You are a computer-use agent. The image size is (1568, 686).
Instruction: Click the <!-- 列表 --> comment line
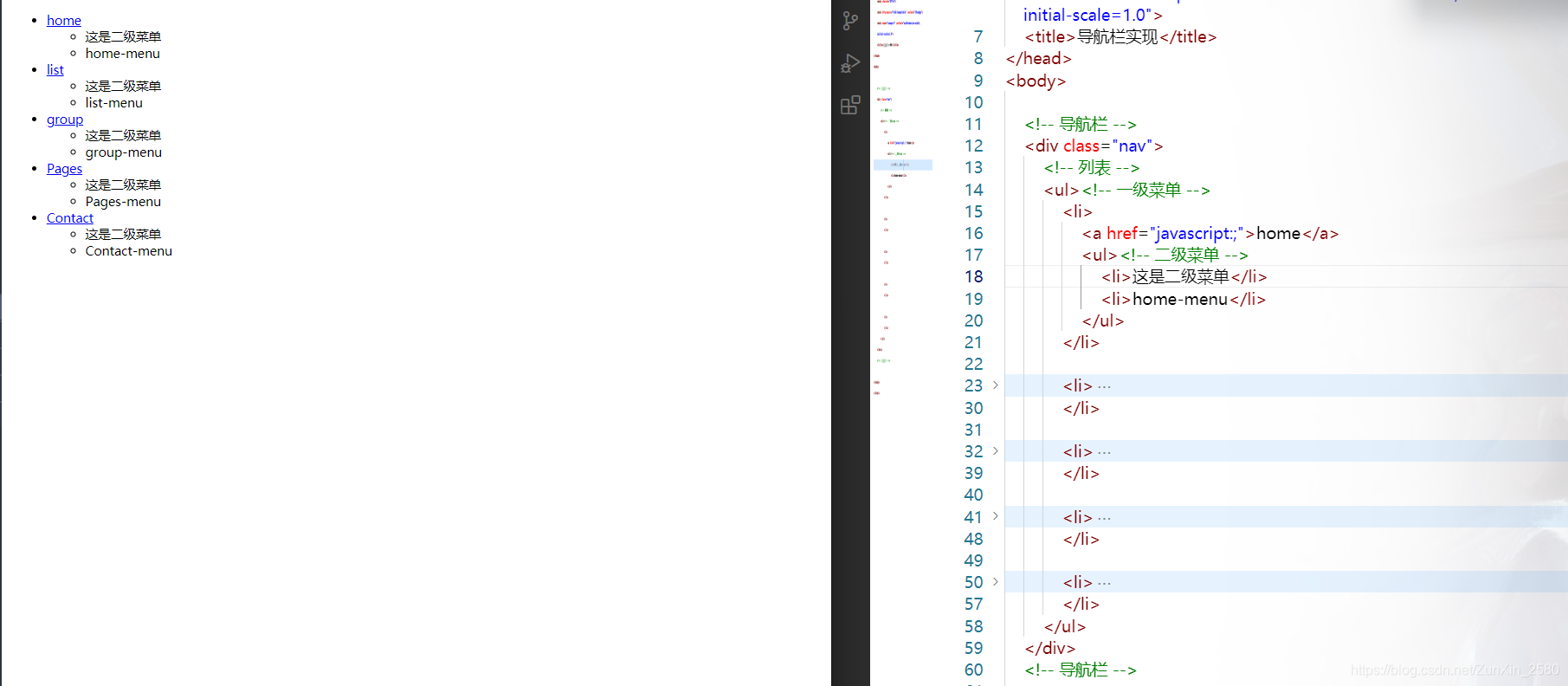[1092, 168]
